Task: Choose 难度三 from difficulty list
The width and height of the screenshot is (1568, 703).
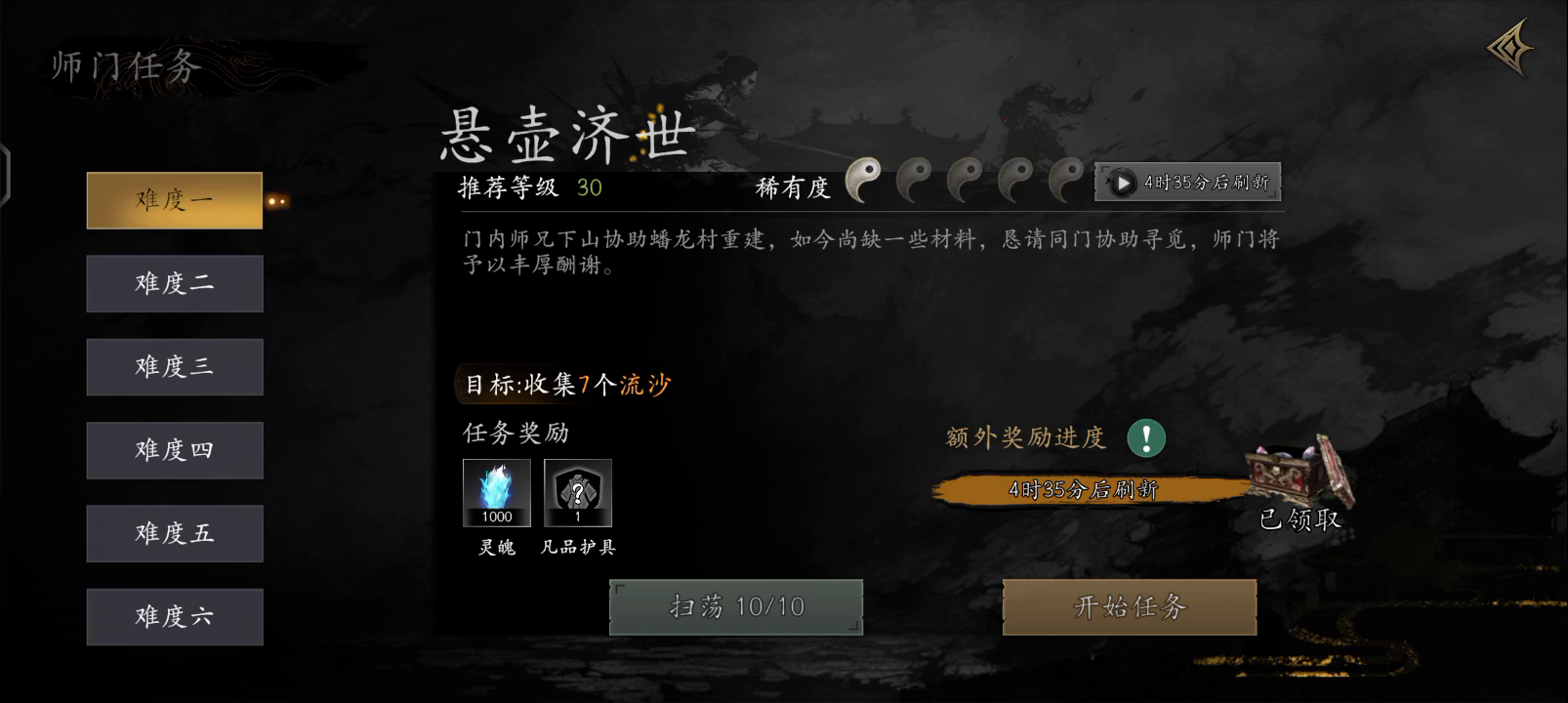Action: pos(175,367)
